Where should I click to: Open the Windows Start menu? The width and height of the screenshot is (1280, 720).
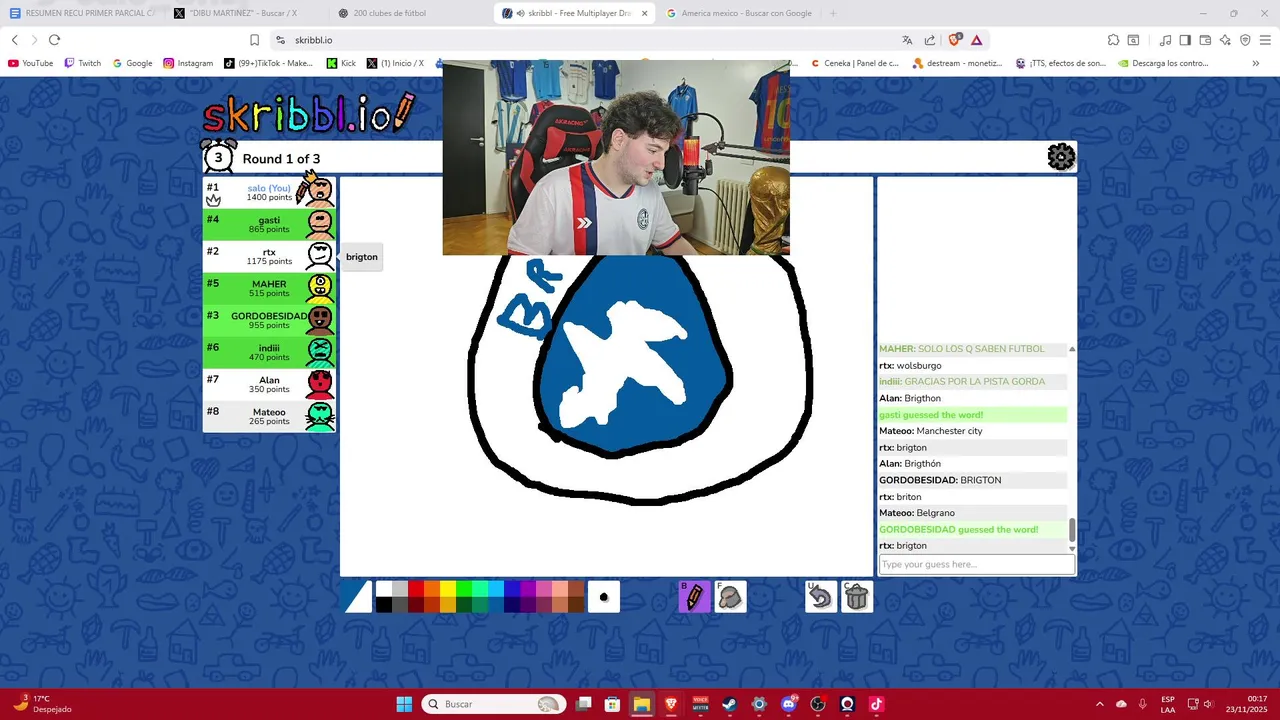point(404,704)
